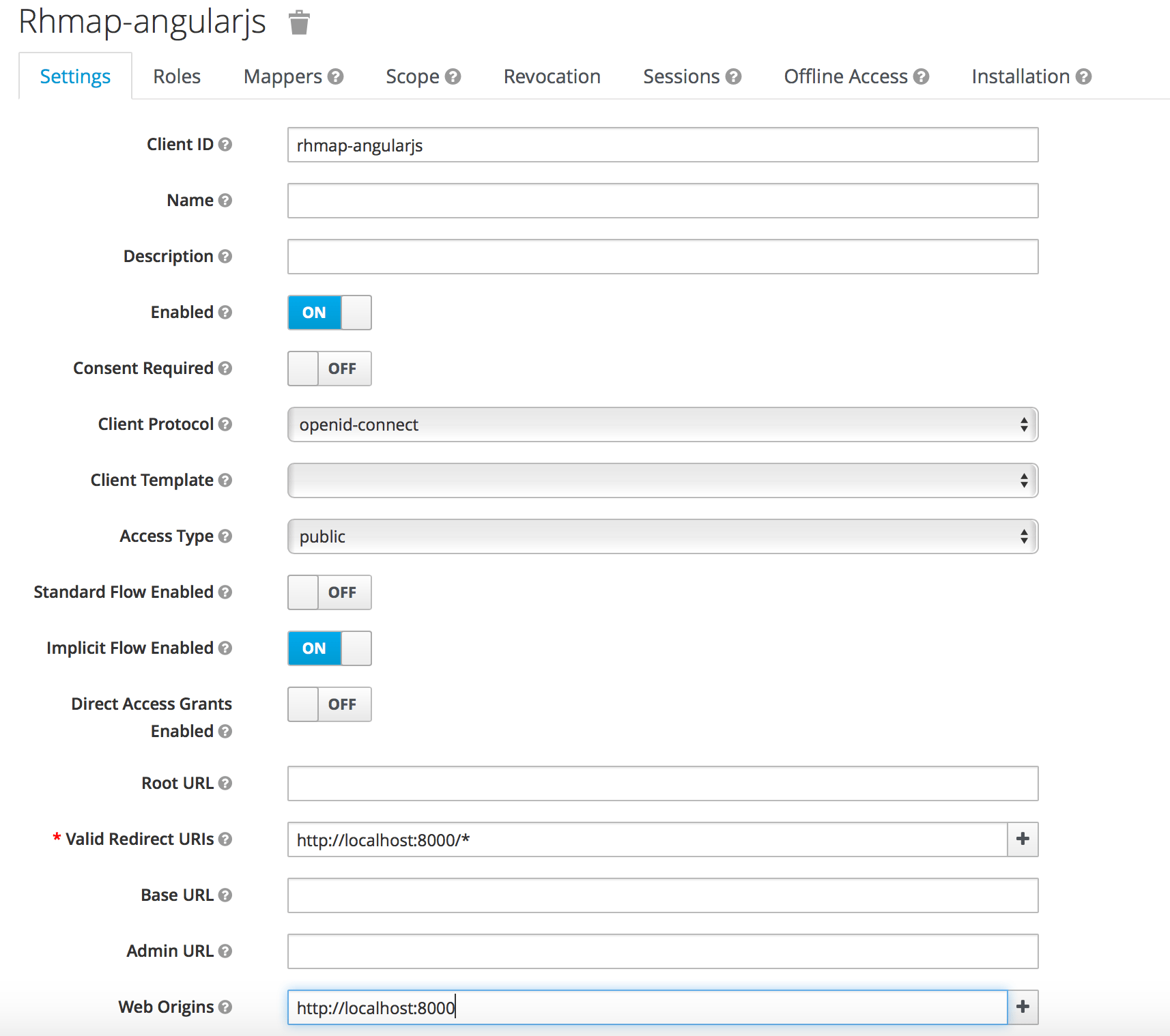The width and height of the screenshot is (1170, 1036).
Task: Show the Offline Access tab help tooltip
Action: point(922,77)
